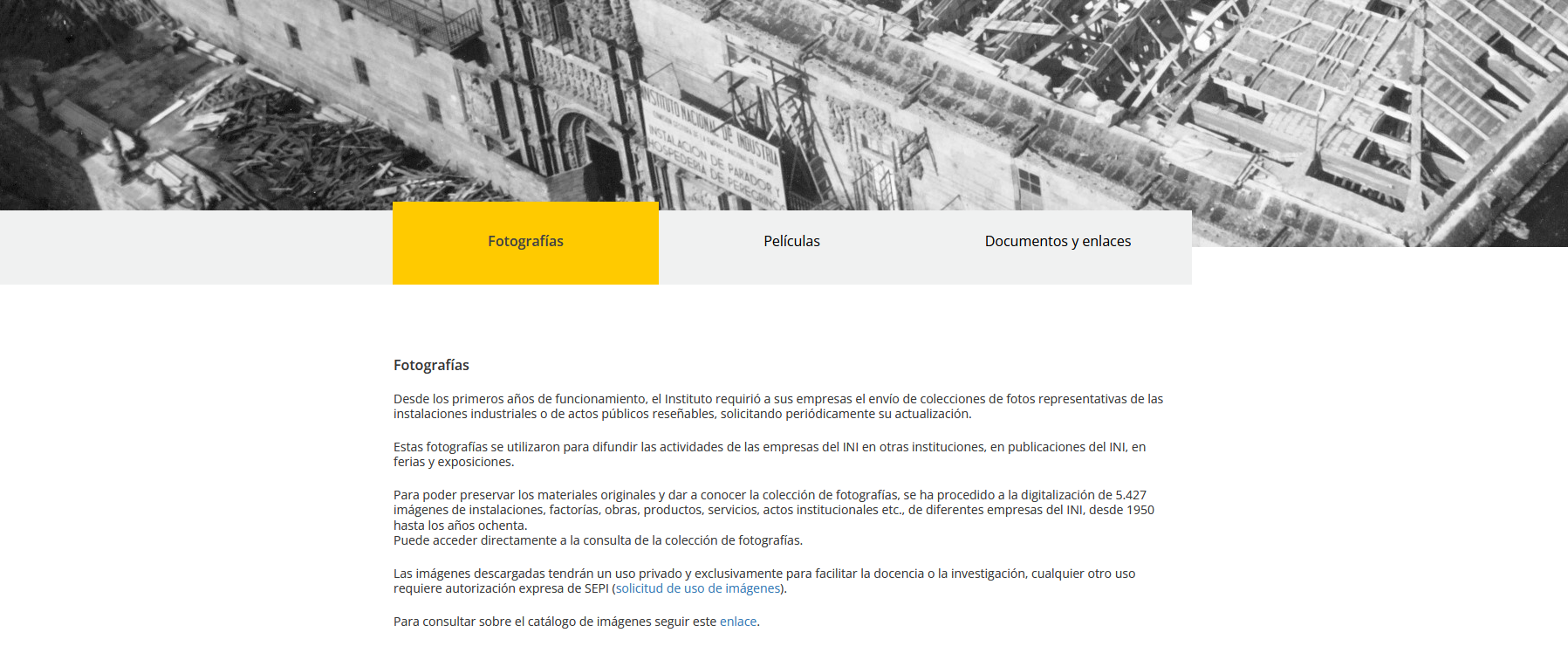1568x653 pixels.
Task: Click the paragraph beginning 'Para poder preservar'
Action: [772, 510]
